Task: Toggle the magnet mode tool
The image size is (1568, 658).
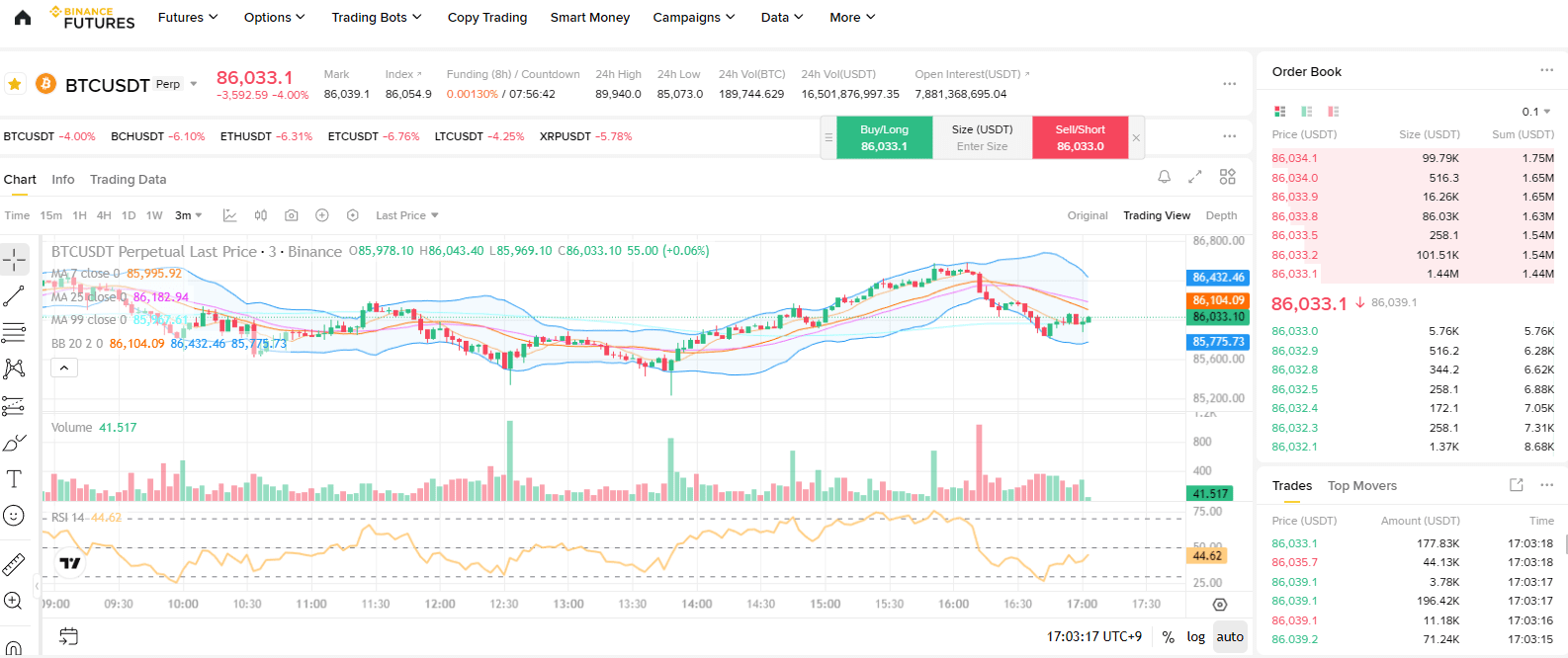Action: click(x=14, y=647)
